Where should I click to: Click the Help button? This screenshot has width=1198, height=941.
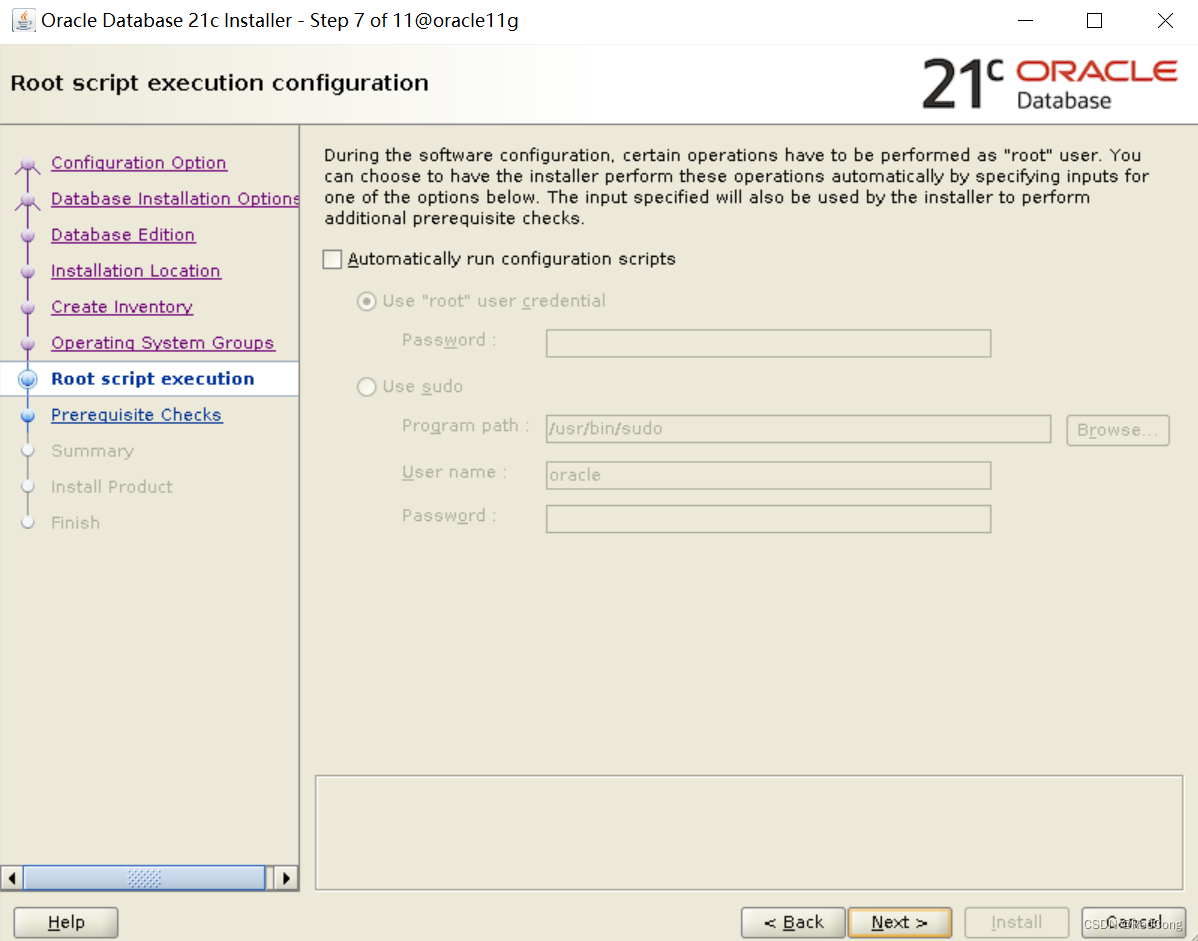66,922
